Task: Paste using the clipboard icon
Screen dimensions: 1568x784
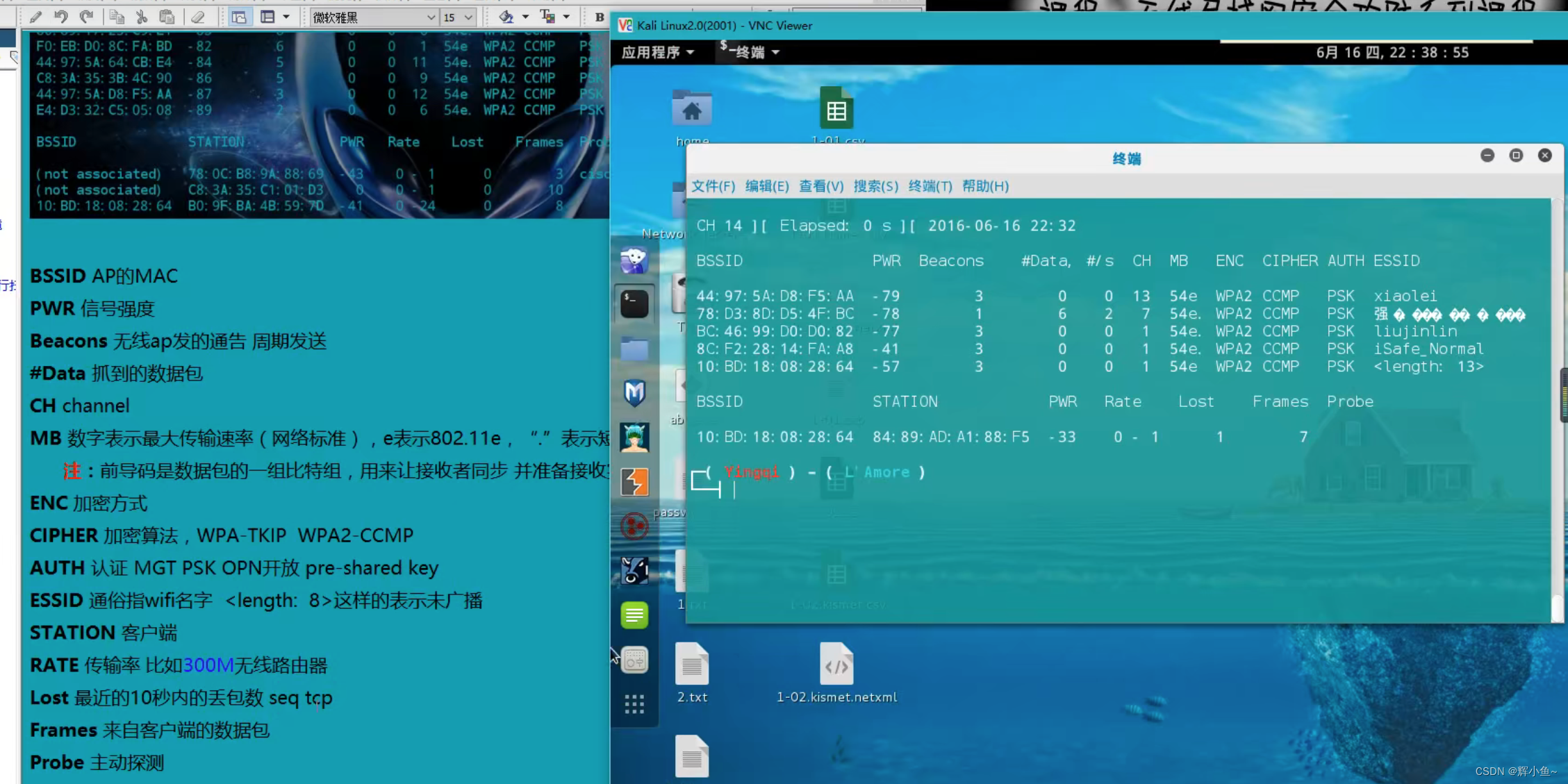Action: tap(167, 17)
